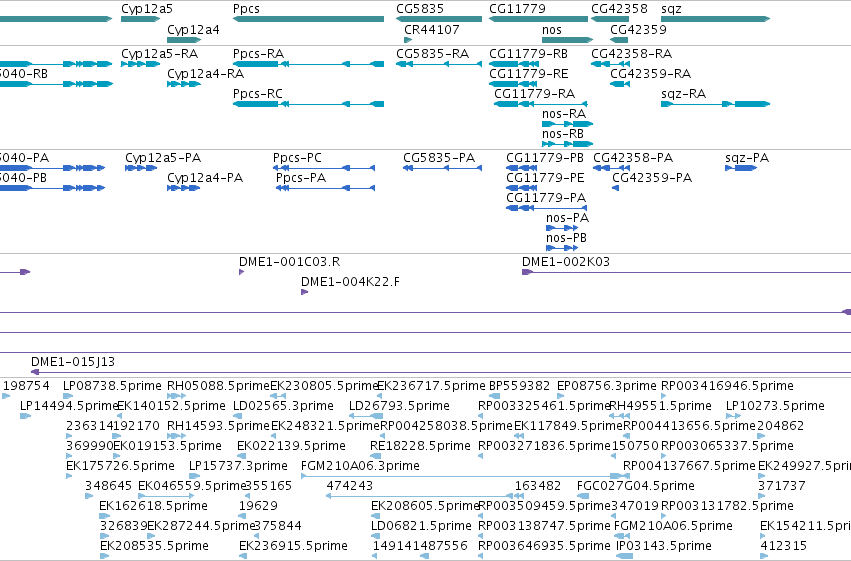Click the DME1-001C03.R BAC end

(242, 272)
